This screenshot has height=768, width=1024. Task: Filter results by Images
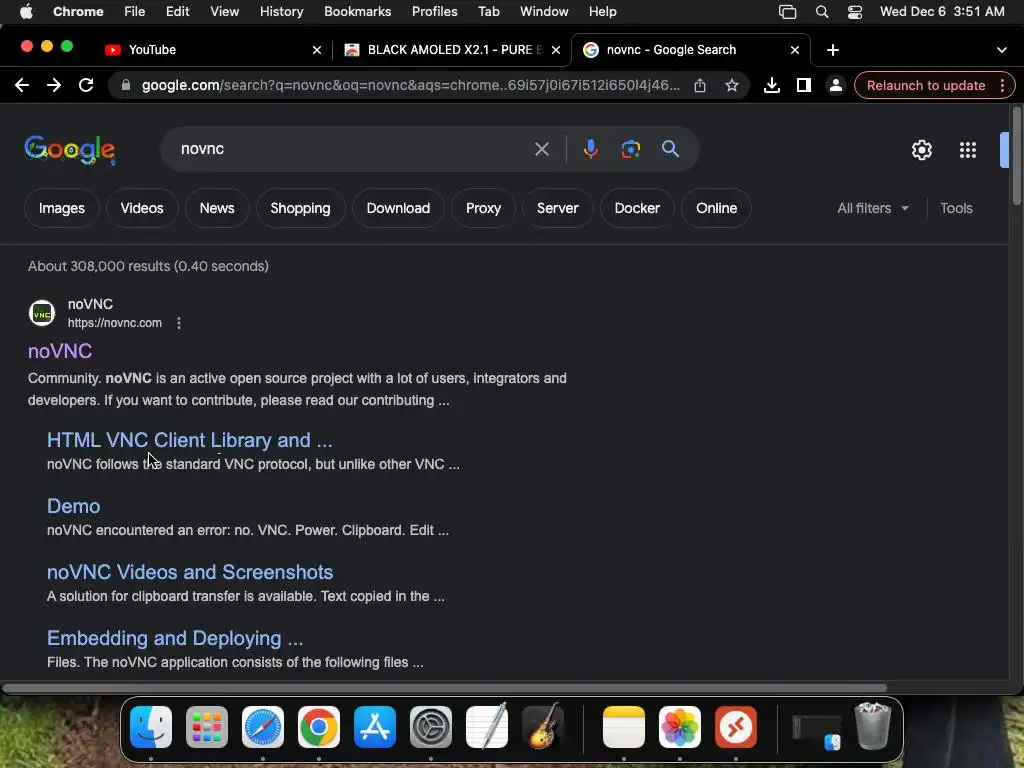61,208
